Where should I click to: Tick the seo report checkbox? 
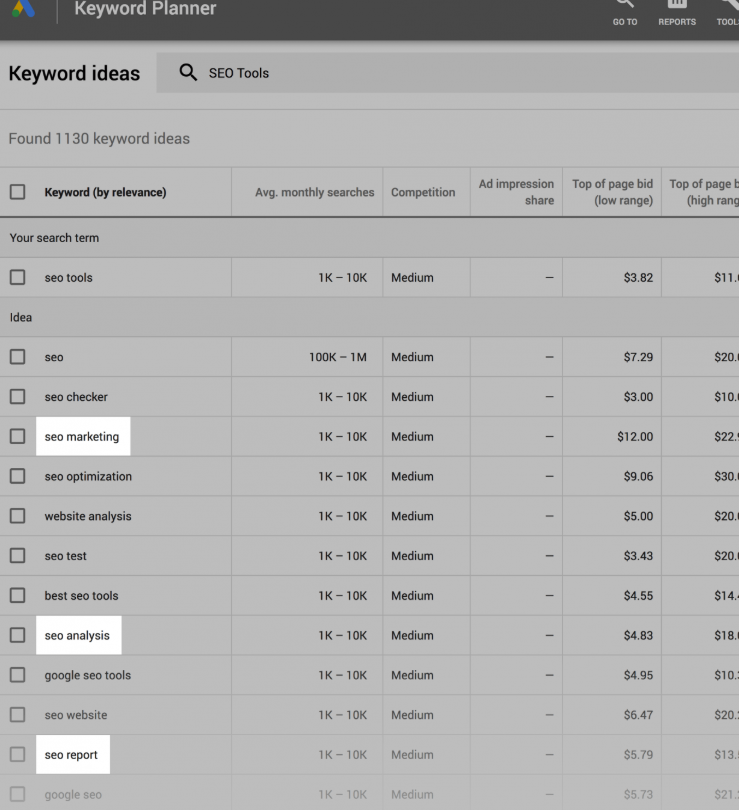[18, 755]
